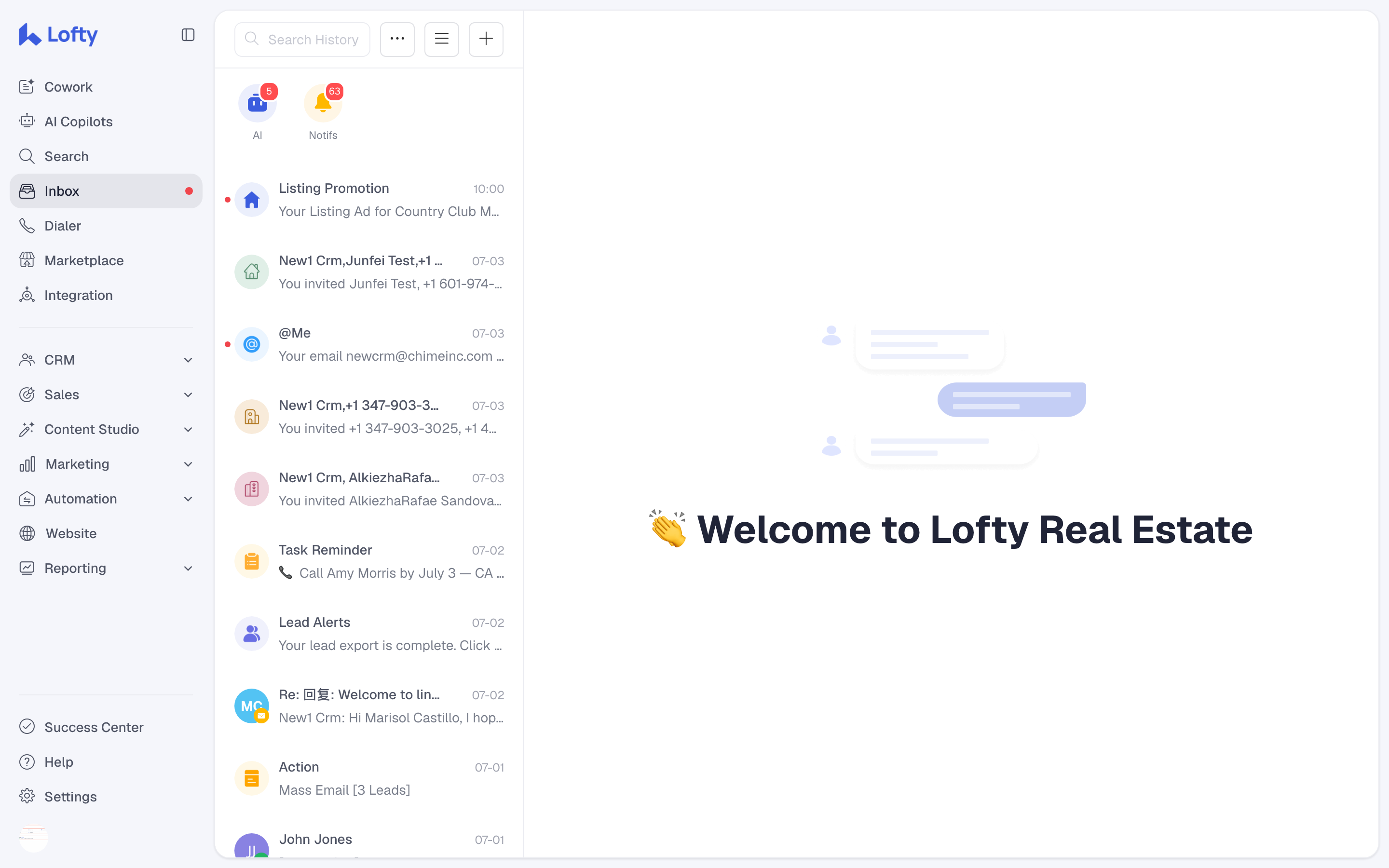Open the Dialer page
This screenshot has height=868, width=1389.
(x=106, y=226)
